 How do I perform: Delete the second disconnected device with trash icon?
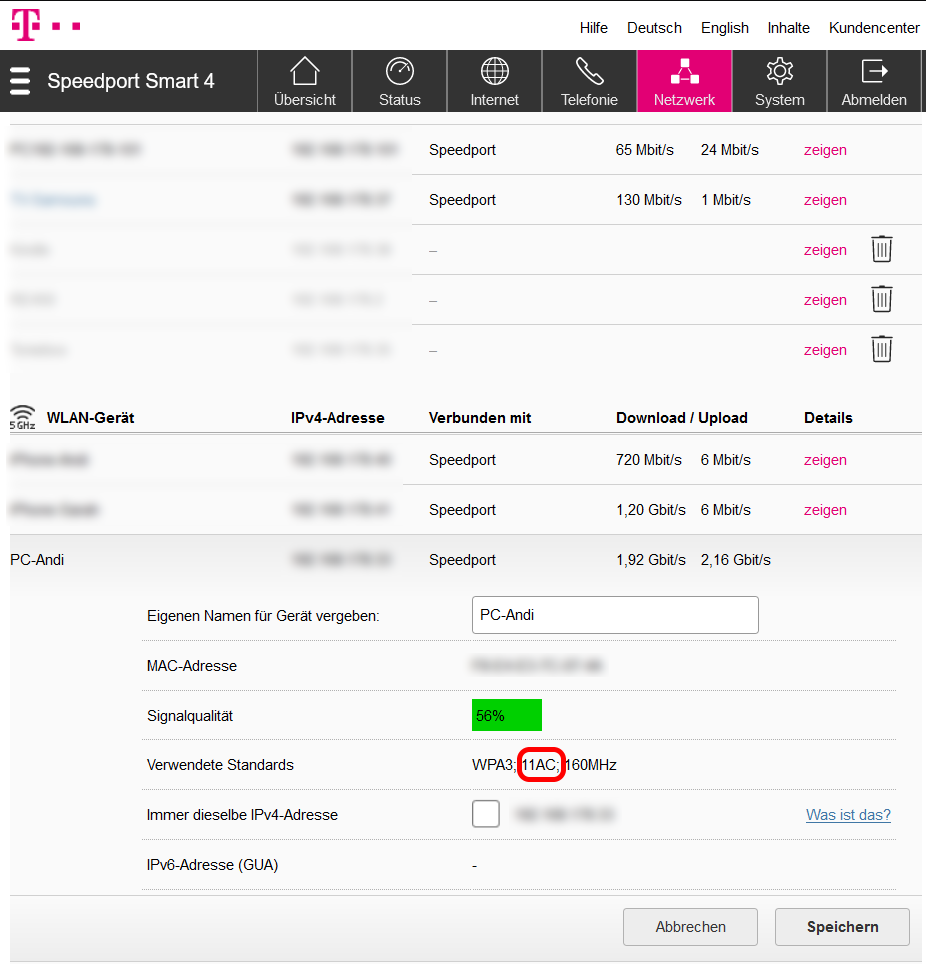click(882, 299)
